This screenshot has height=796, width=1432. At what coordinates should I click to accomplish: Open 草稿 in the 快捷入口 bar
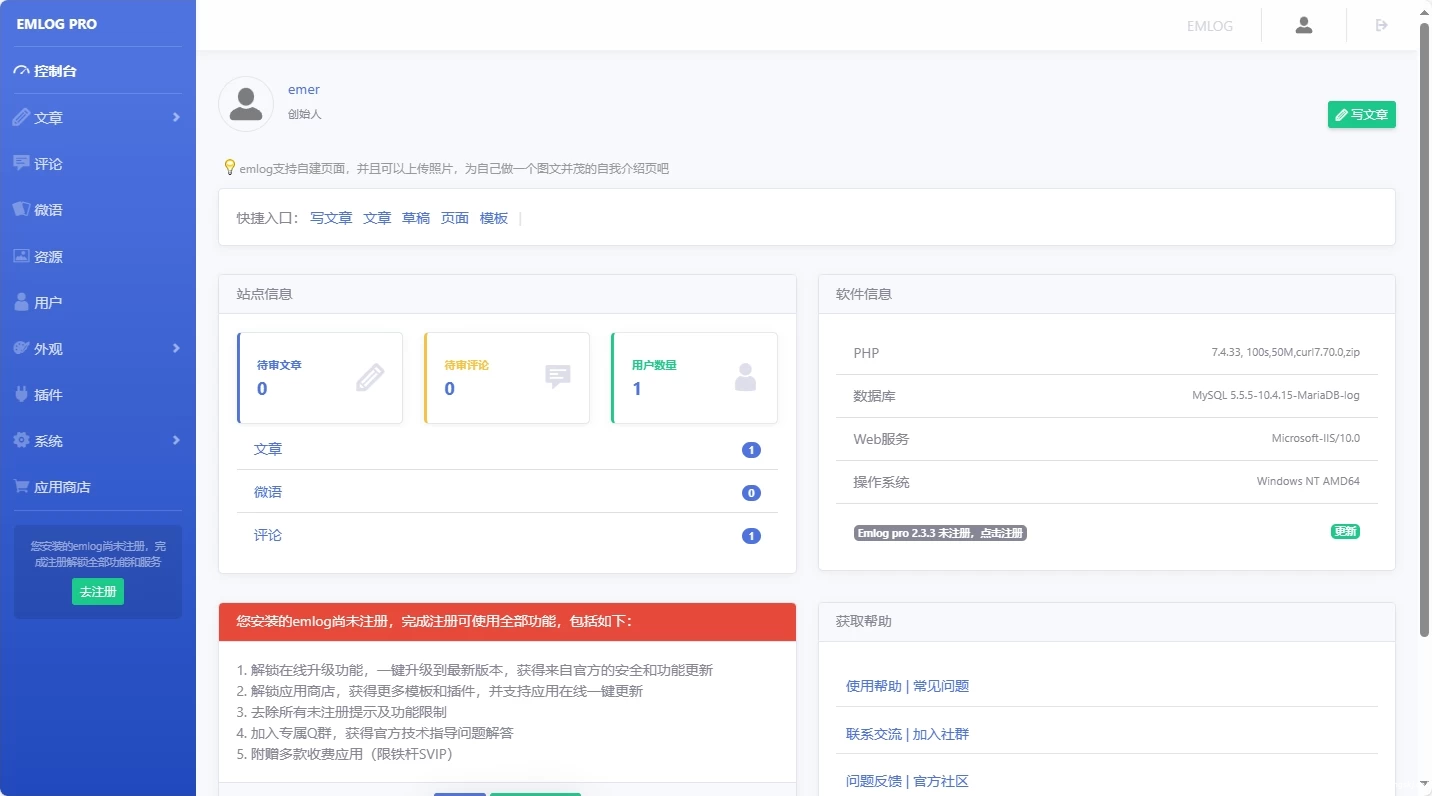point(416,218)
